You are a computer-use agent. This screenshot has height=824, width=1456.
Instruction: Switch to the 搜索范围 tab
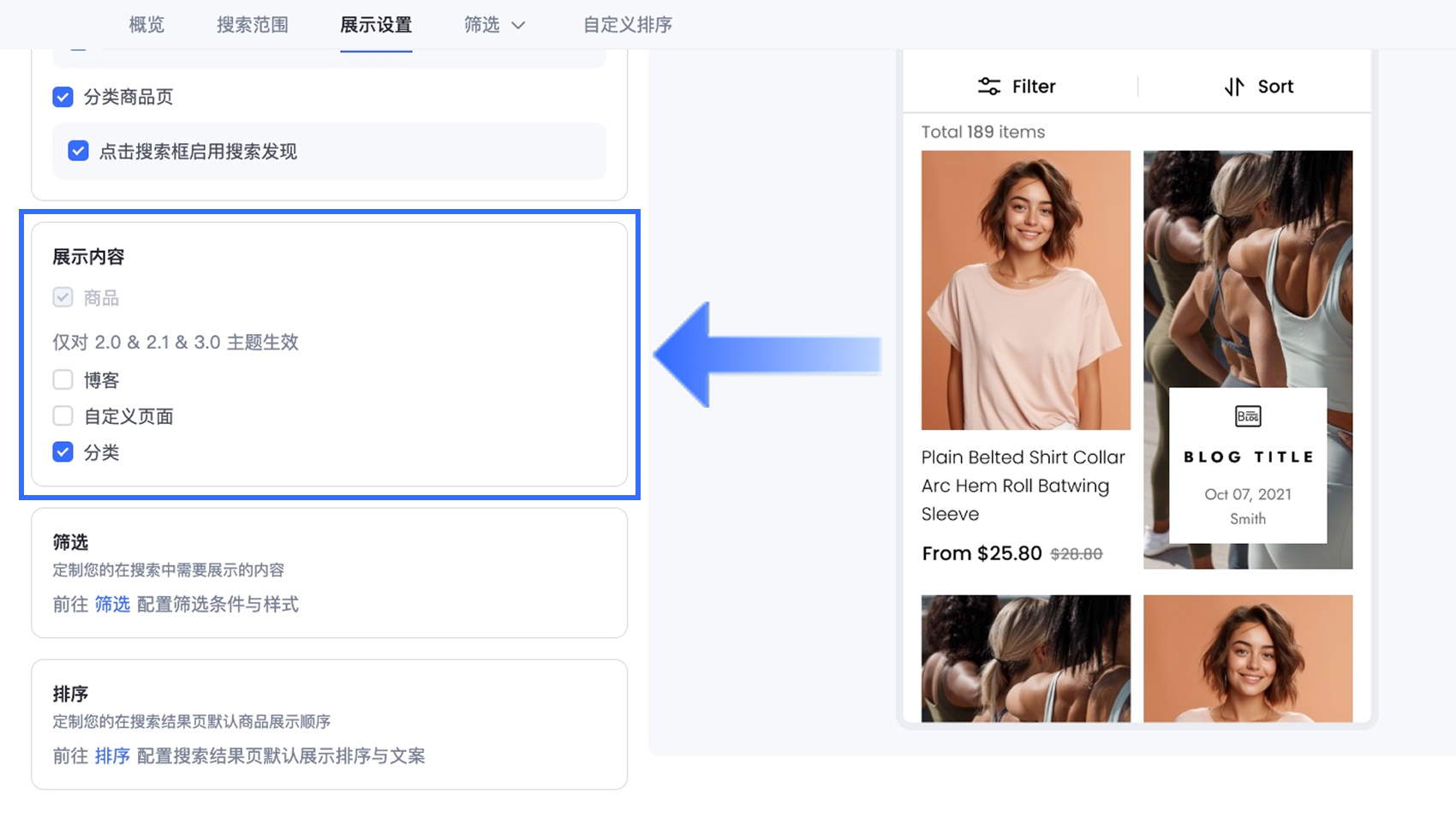pyautogui.click(x=253, y=25)
